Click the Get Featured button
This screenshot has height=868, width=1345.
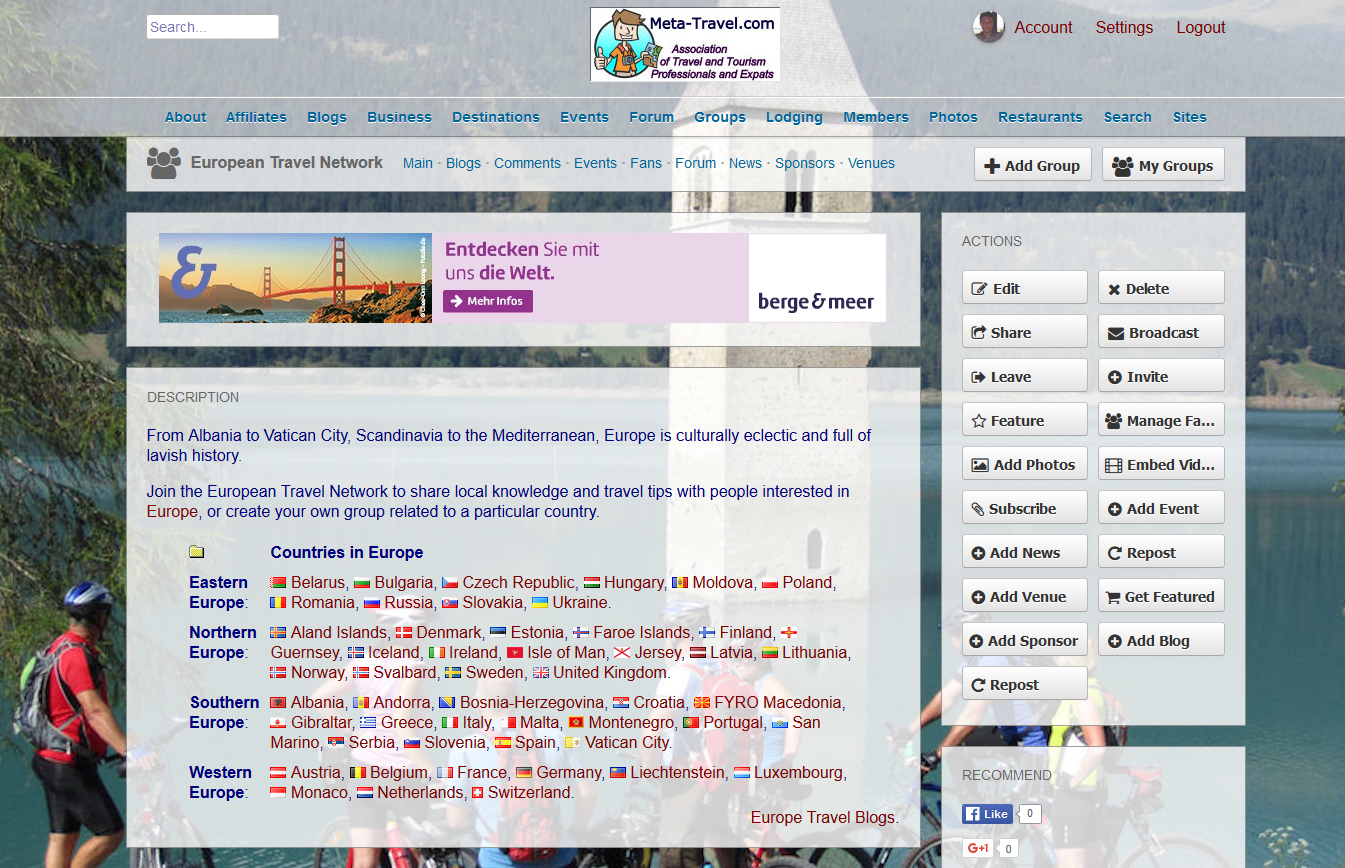pos(1161,595)
